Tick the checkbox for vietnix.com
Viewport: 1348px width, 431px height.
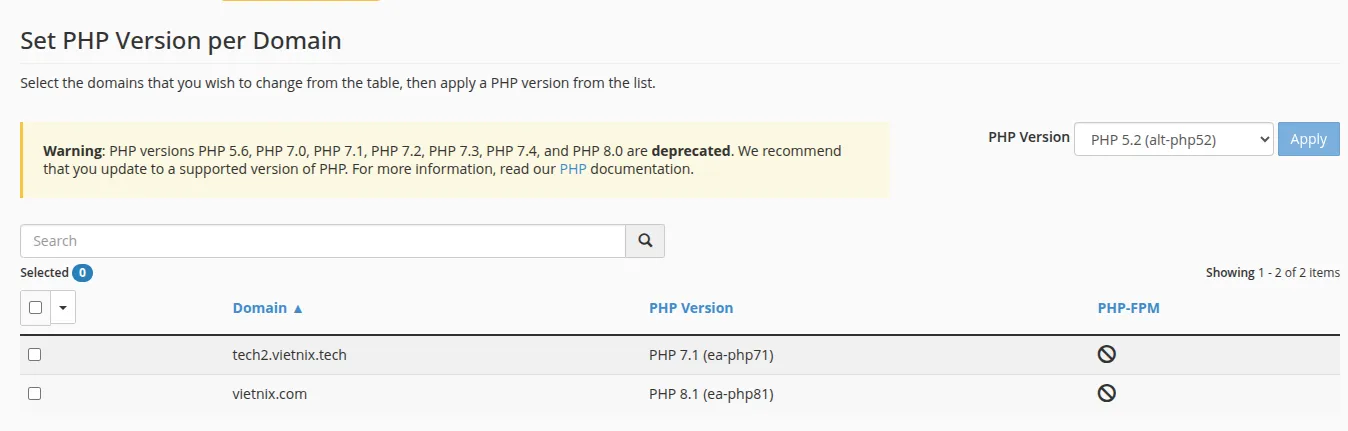(x=35, y=394)
